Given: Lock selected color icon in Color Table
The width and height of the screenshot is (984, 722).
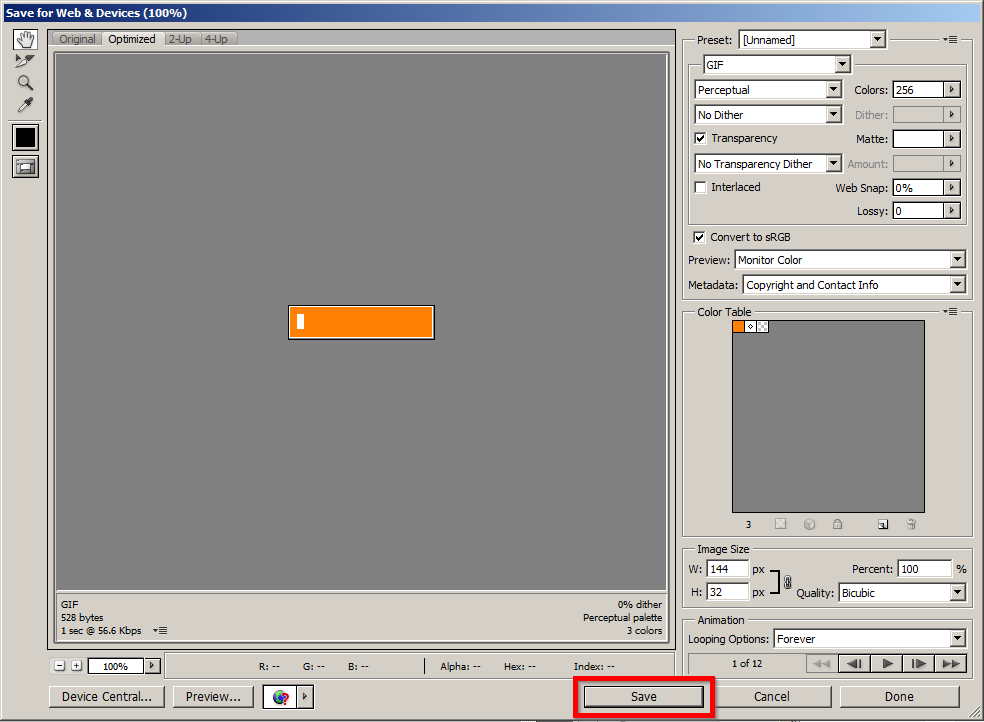Looking at the screenshot, I should tap(837, 524).
